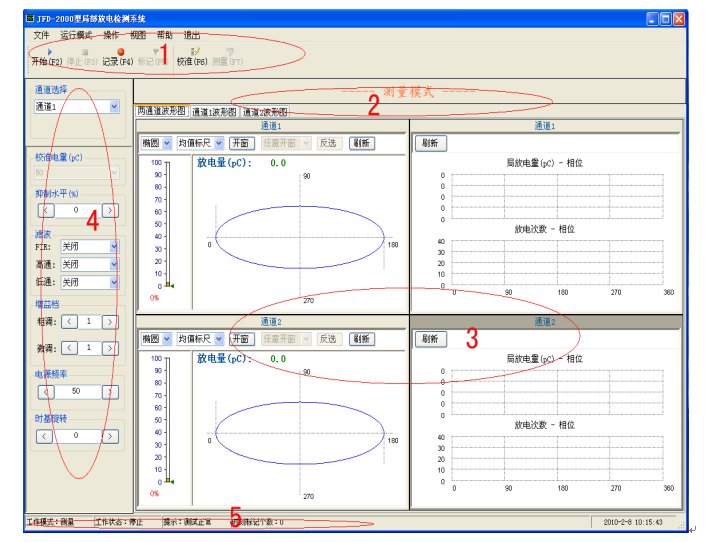The image size is (714, 542).
Task: Open the 文件 menu
Action: (x=41, y=35)
